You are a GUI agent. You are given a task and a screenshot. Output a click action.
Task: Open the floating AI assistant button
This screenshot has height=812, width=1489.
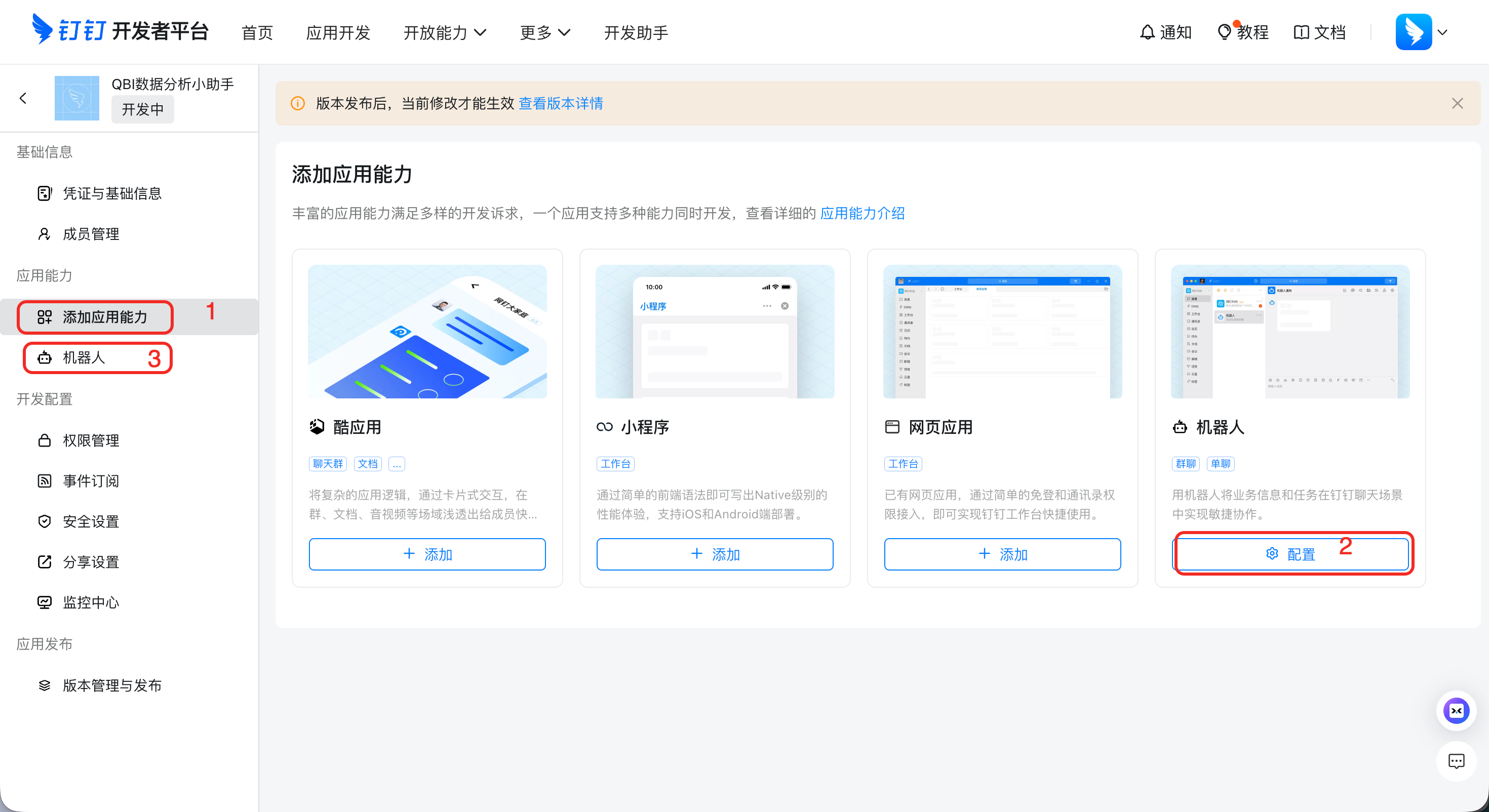point(1456,711)
